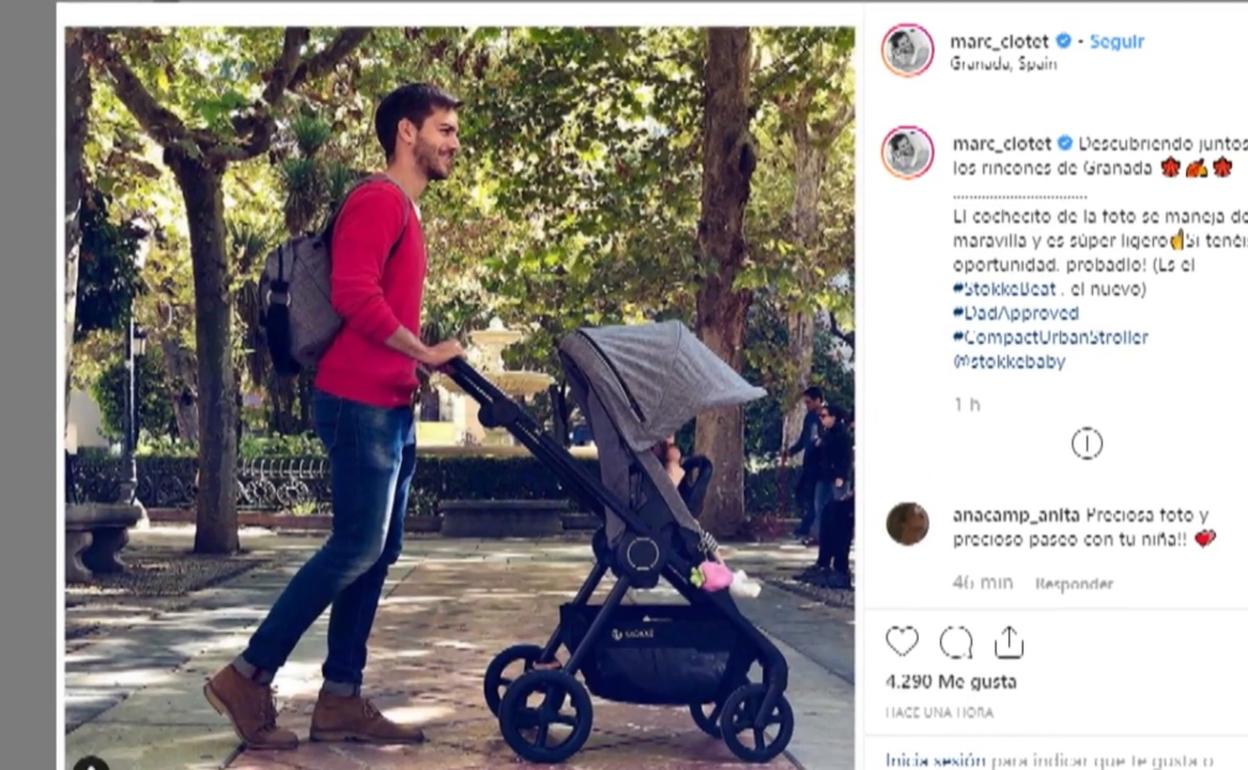The width and height of the screenshot is (1248, 770).
Task: Follow the account via Seguir
Action: click(x=1117, y=41)
